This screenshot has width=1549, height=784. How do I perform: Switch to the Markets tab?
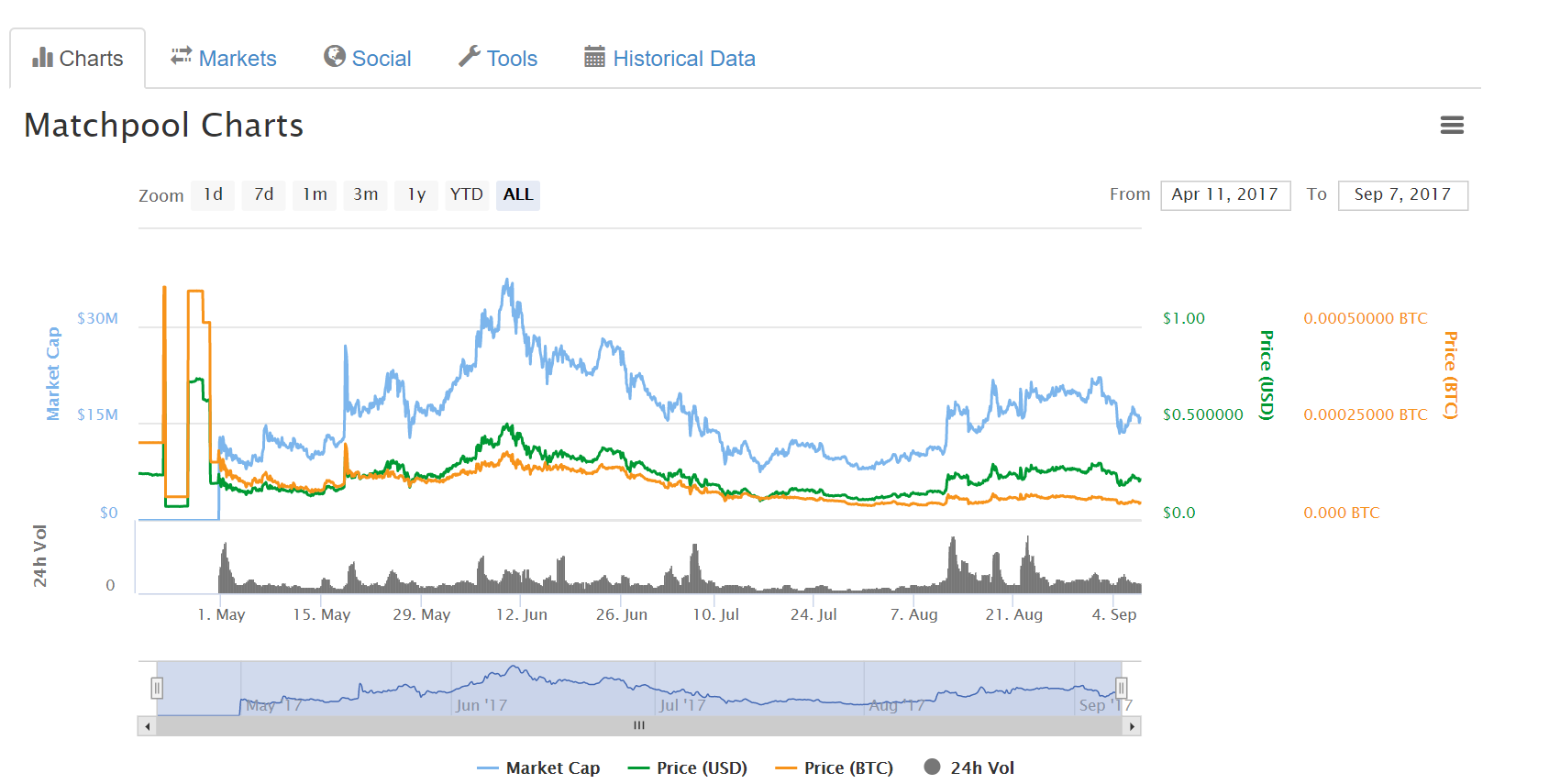[x=237, y=59]
